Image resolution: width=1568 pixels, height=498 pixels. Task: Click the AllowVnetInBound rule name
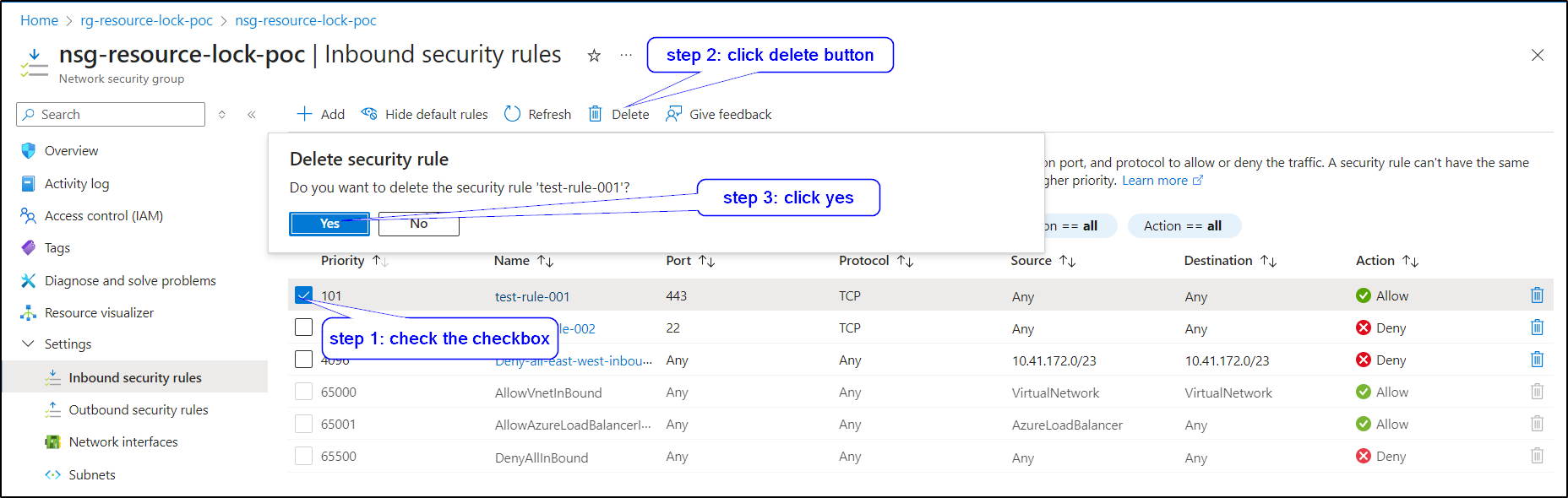click(x=548, y=393)
